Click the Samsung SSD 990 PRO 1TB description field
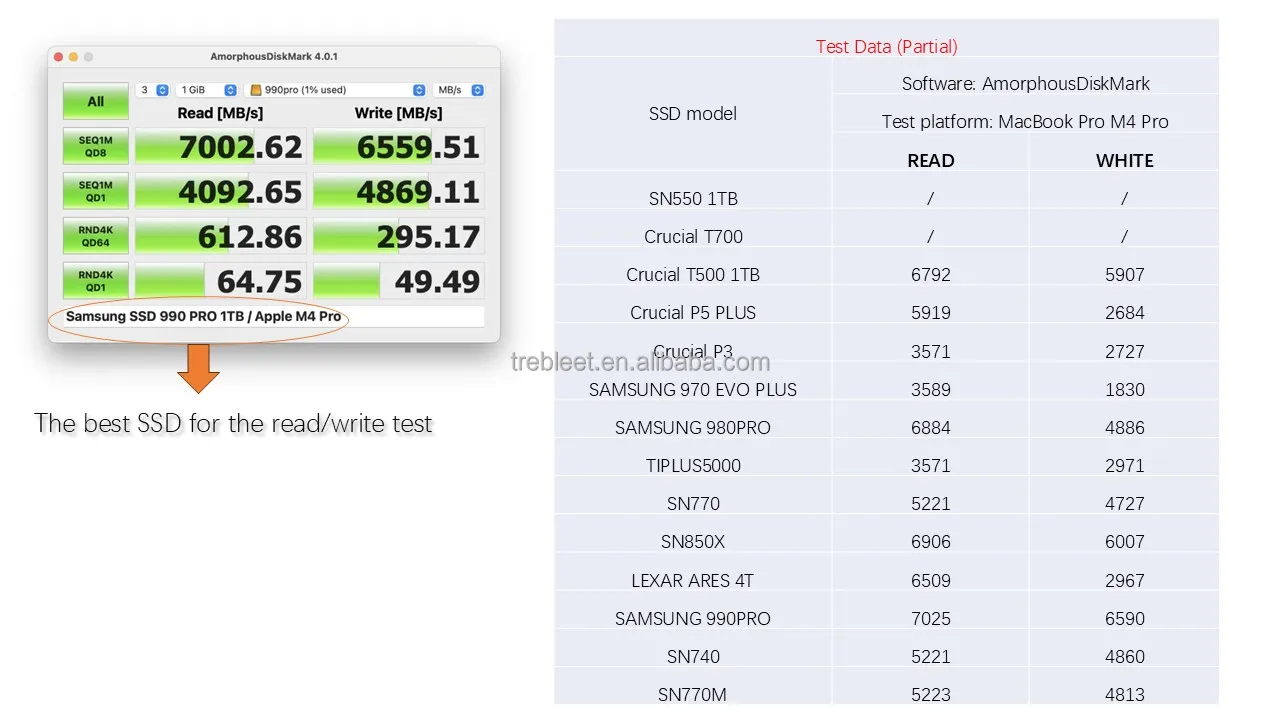 [x=273, y=316]
